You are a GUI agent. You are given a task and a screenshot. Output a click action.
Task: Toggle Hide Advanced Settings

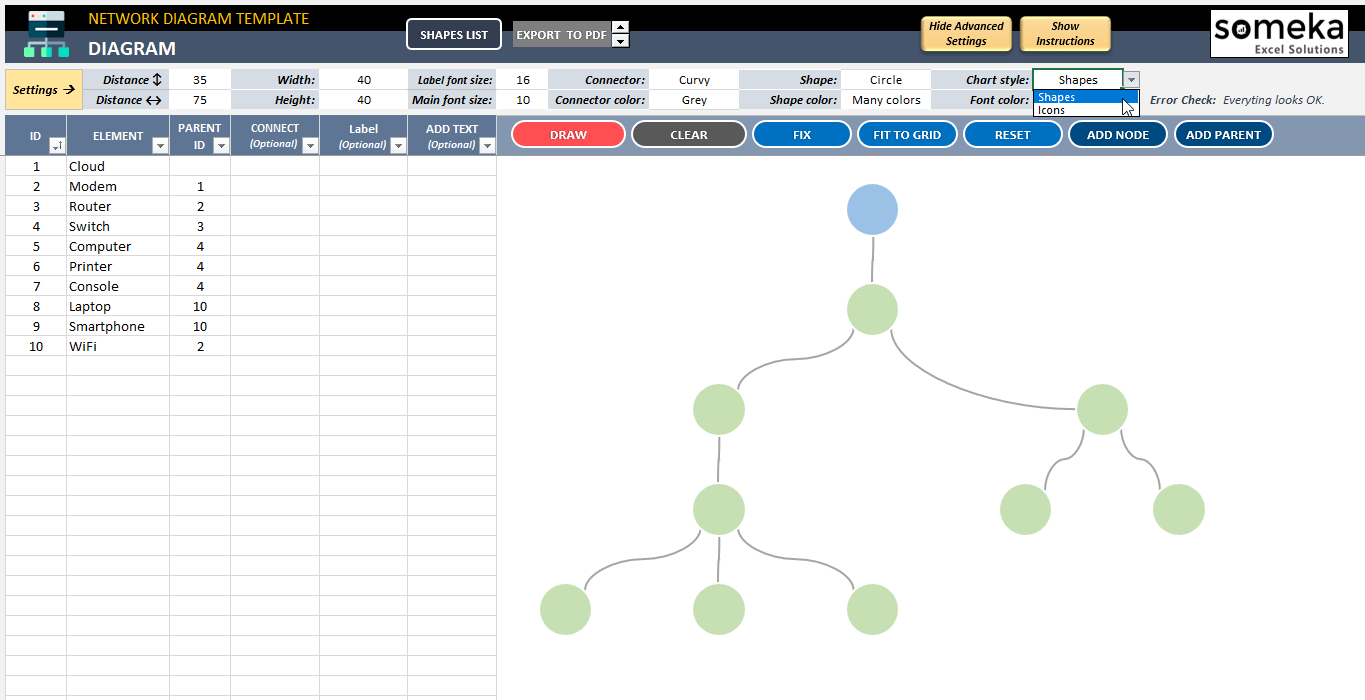966,34
